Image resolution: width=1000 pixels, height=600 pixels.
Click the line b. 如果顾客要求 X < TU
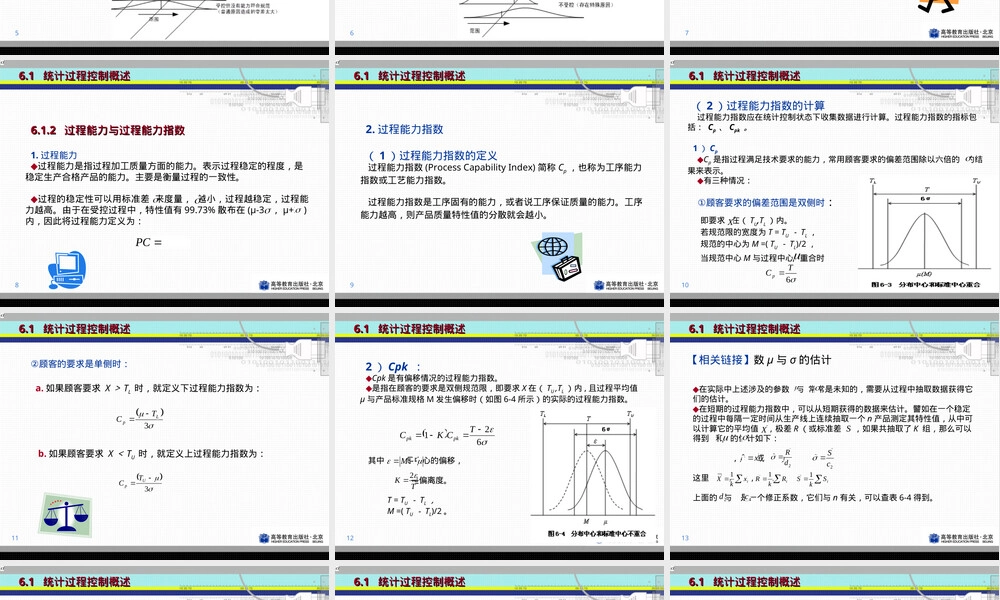tap(151, 453)
